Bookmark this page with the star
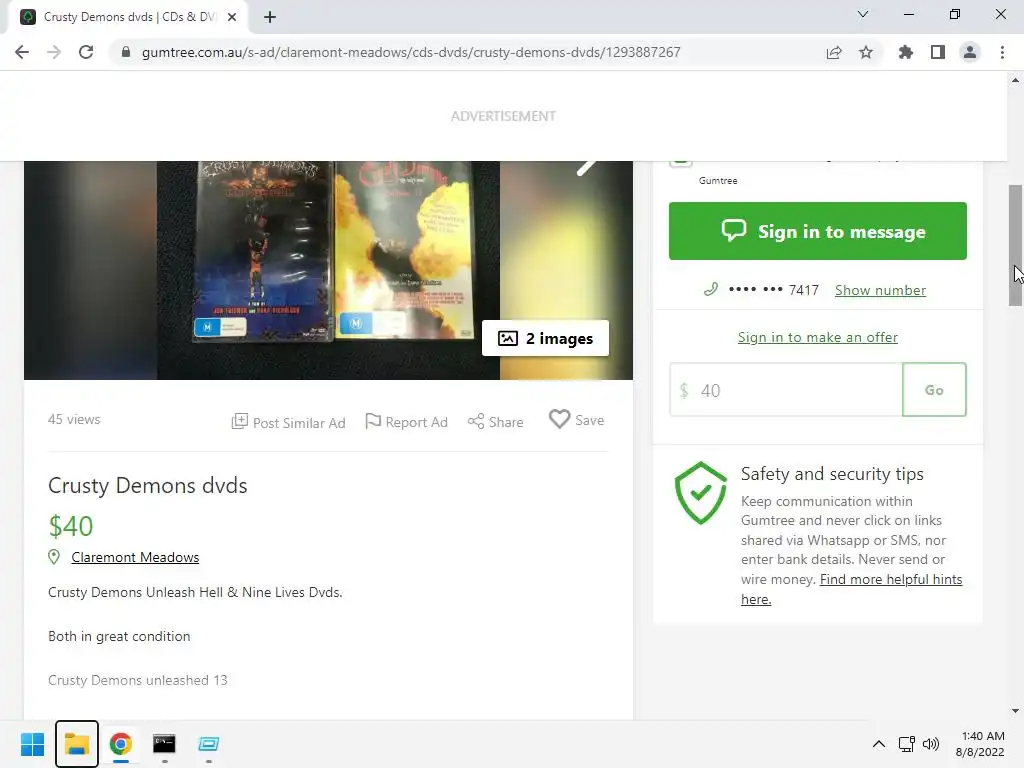1024x768 pixels. 866,52
